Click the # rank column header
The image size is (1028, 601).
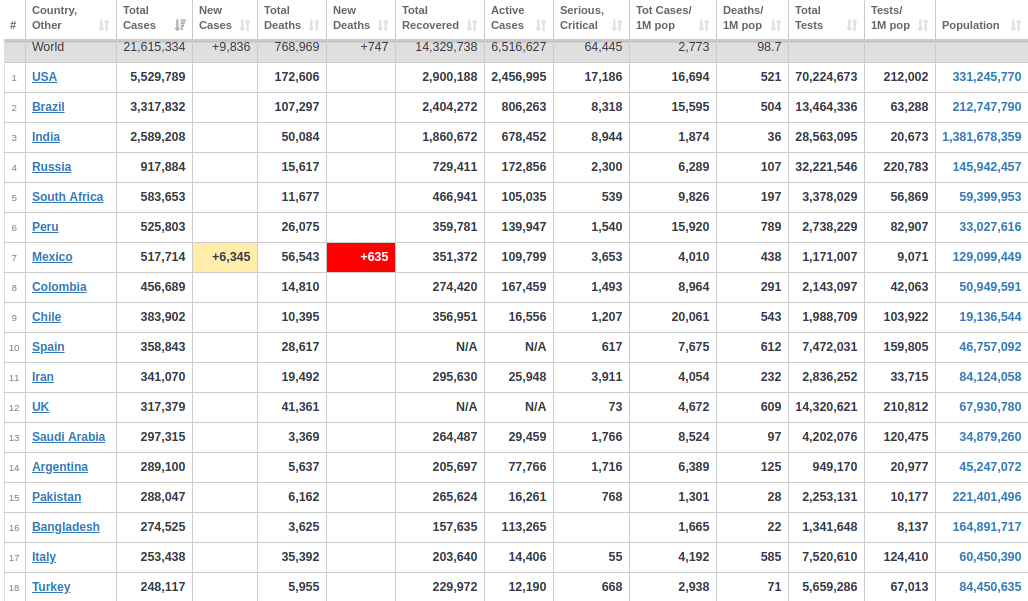coord(13,26)
